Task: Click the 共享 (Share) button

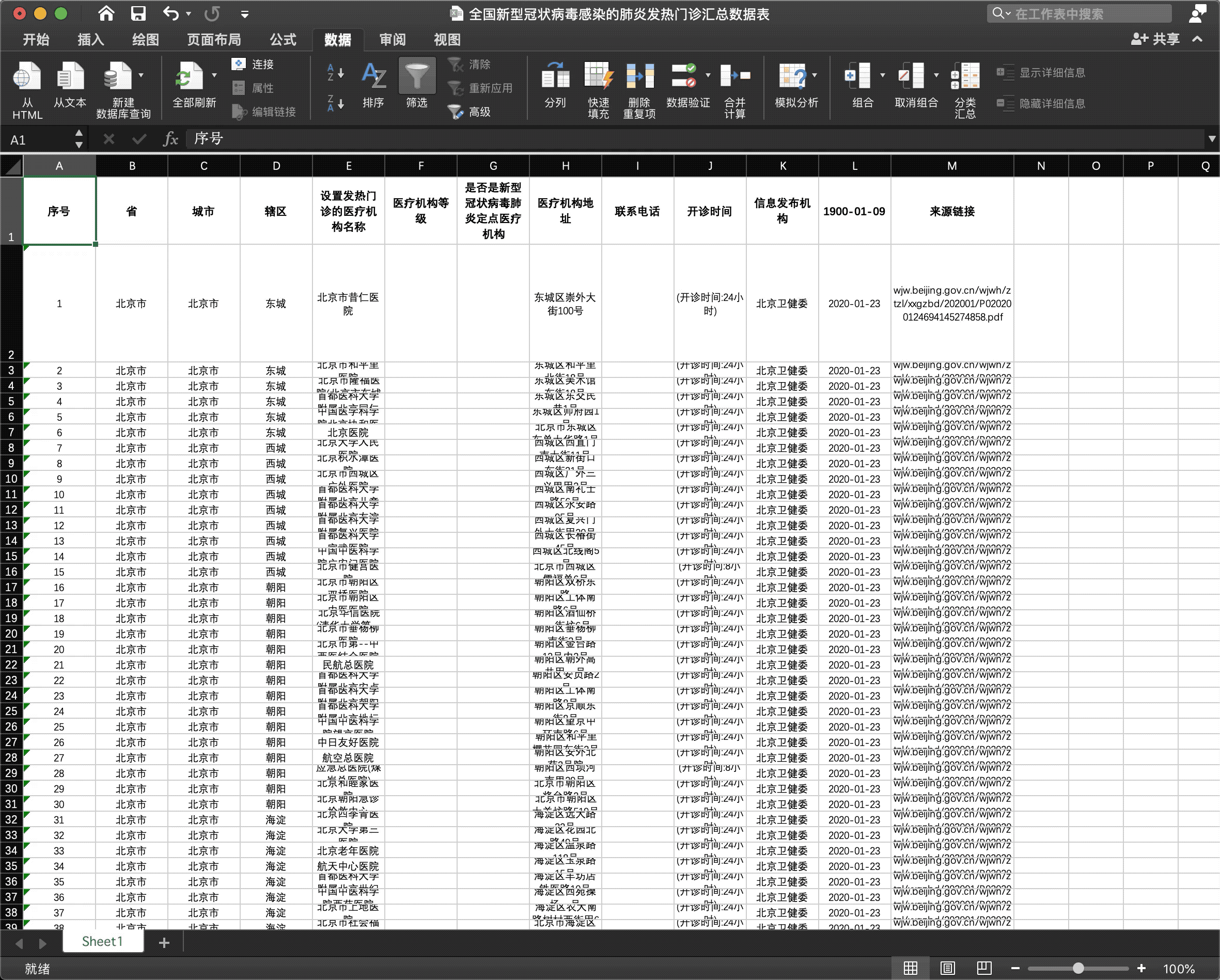Action: (x=1156, y=39)
